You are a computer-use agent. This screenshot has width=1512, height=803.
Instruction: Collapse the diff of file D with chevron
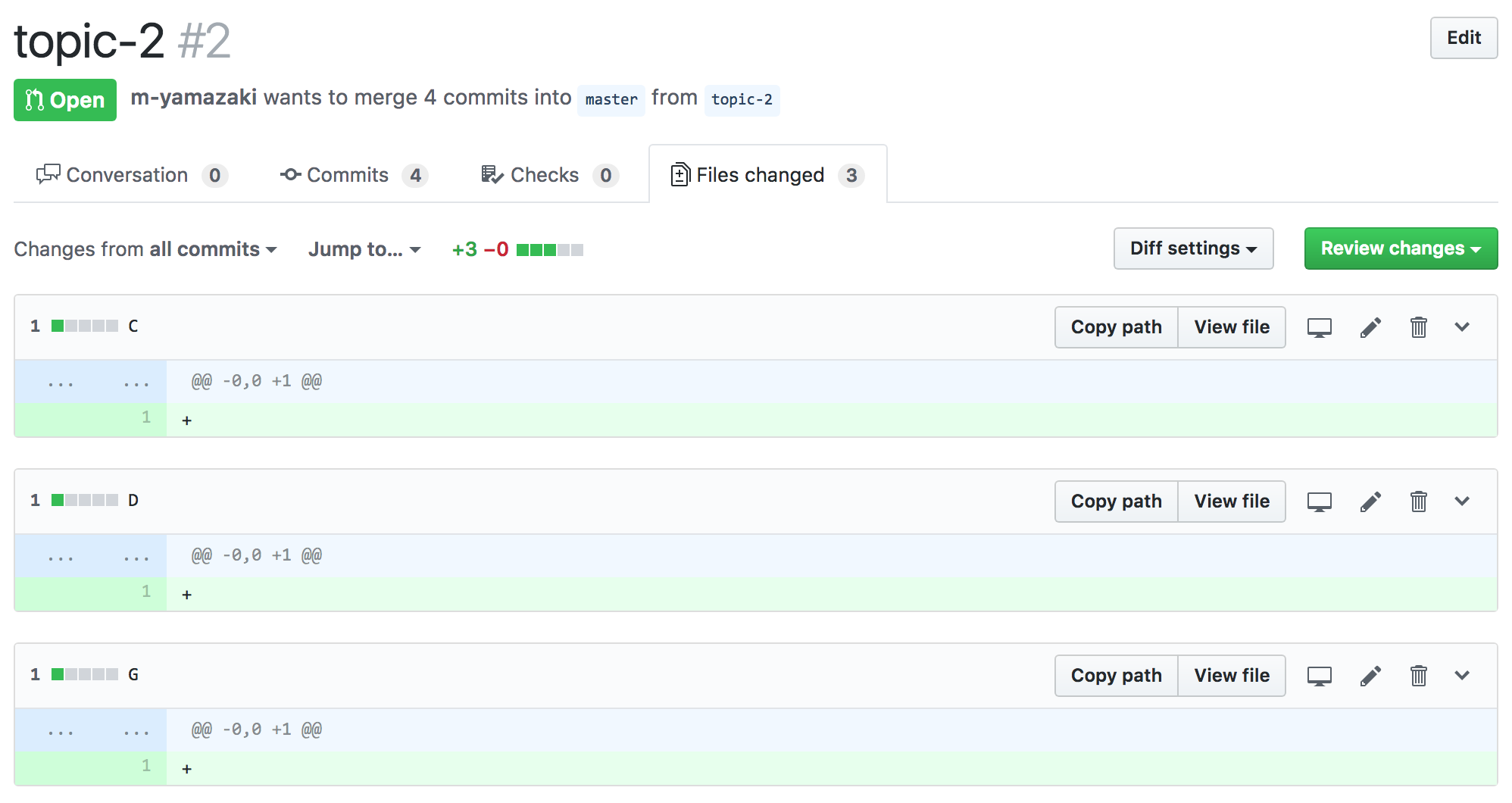pos(1462,501)
